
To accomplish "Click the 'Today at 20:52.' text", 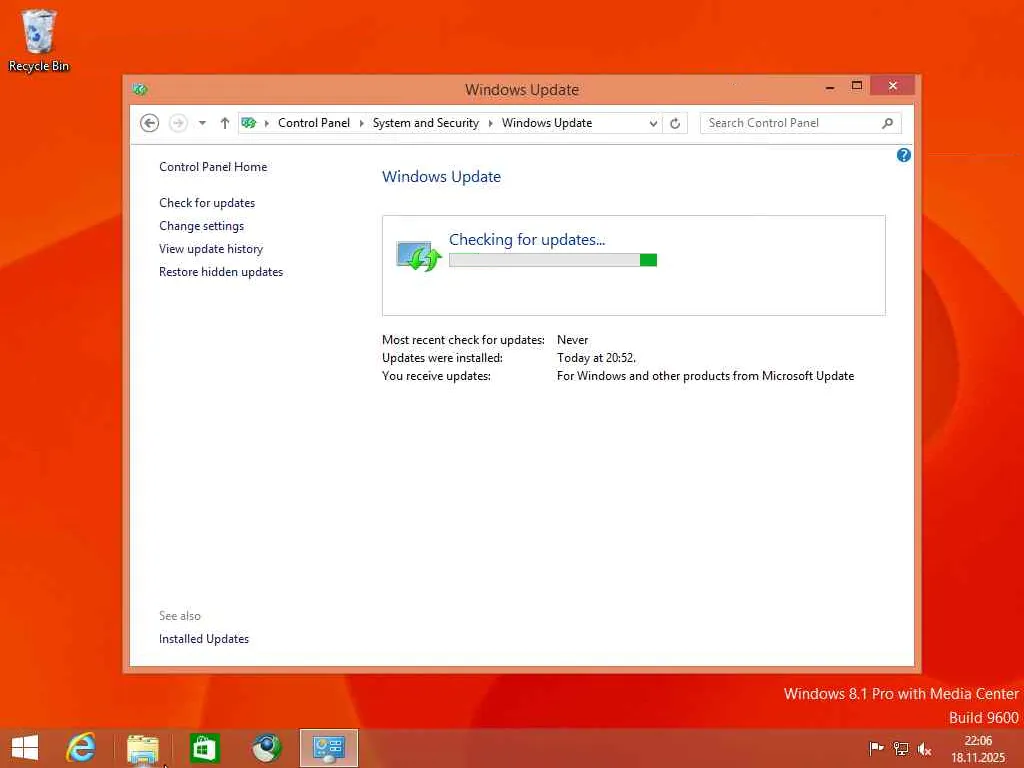I will tap(596, 358).
